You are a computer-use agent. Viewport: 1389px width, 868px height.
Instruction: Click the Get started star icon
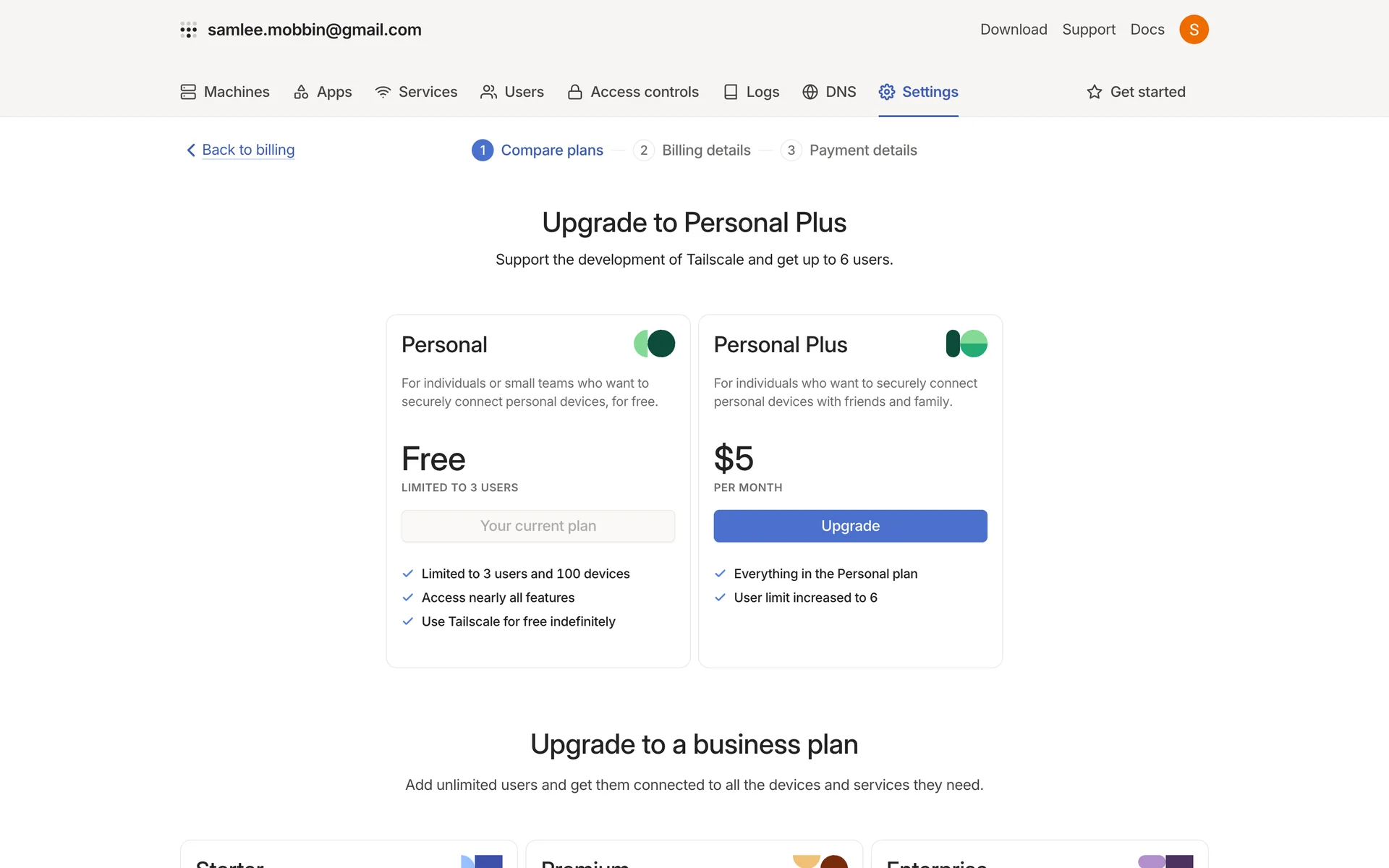pyautogui.click(x=1095, y=92)
